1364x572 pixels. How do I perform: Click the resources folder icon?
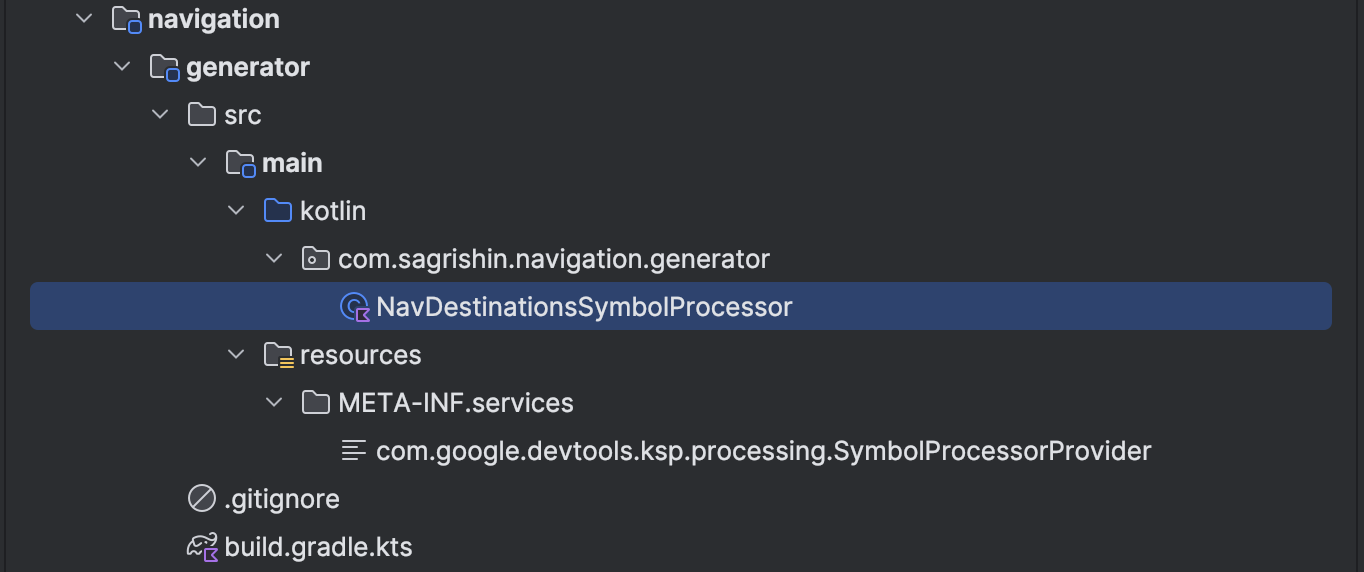278,356
